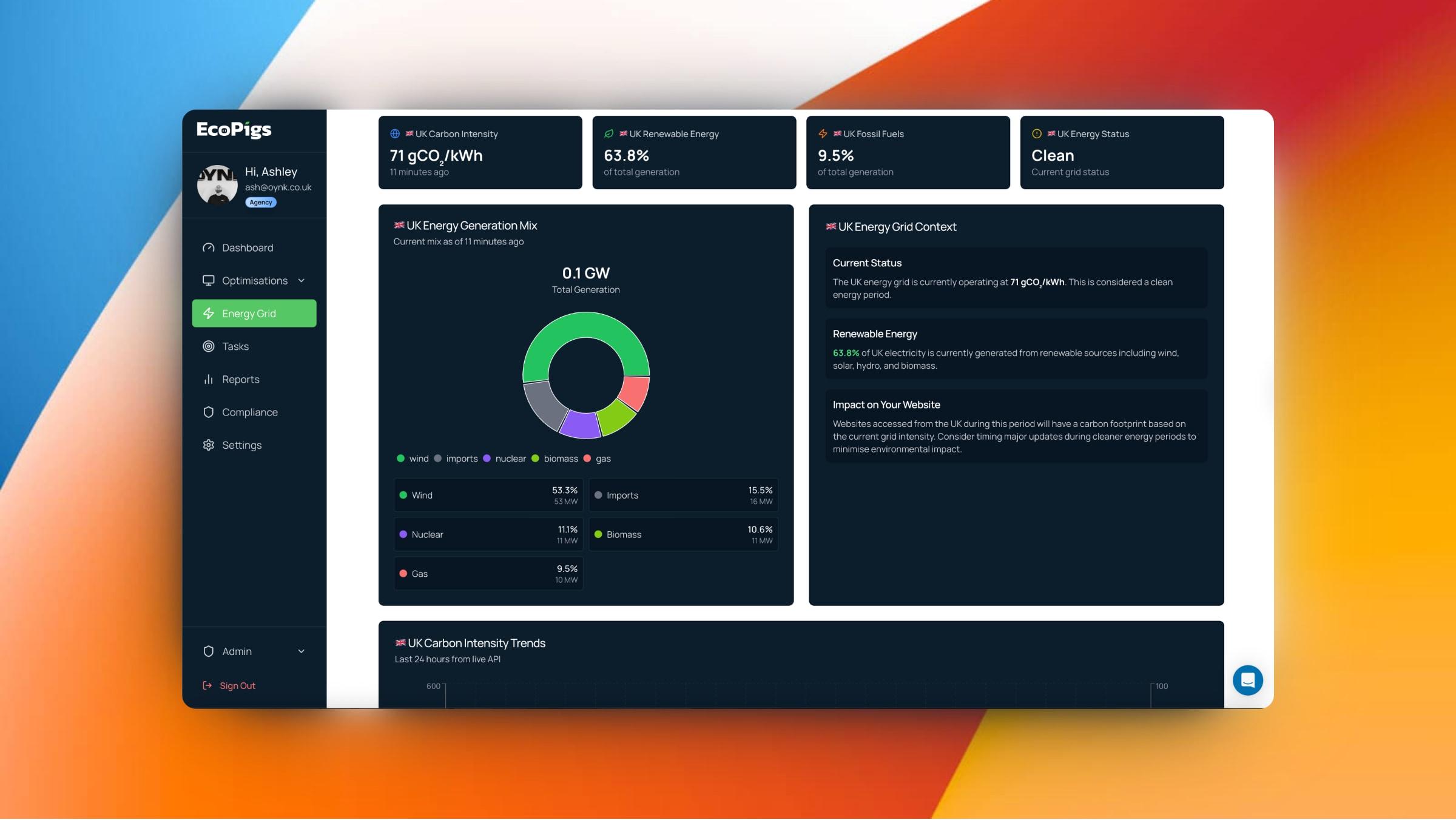The width and height of the screenshot is (1456, 820).
Task: Click the Sign Out link
Action: coord(237,685)
